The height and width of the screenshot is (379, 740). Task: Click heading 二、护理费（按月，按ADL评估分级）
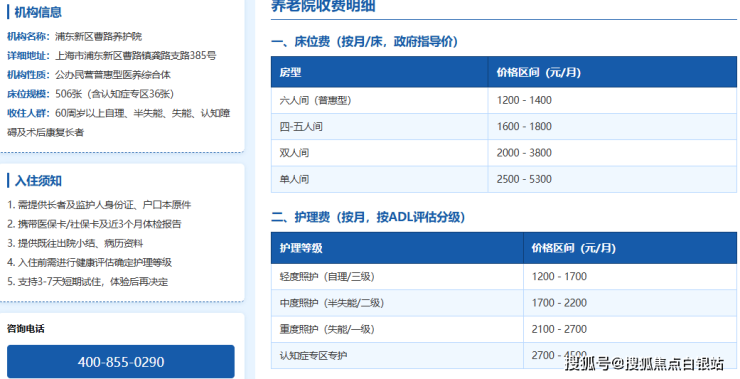pos(368,217)
